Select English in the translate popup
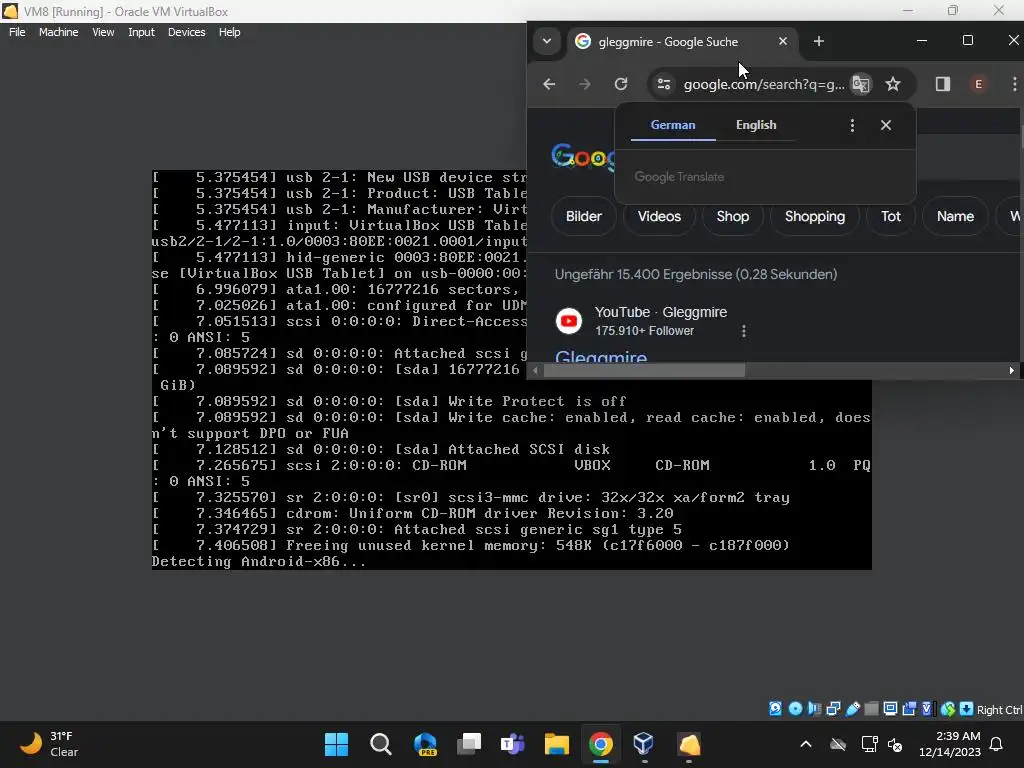 point(756,125)
